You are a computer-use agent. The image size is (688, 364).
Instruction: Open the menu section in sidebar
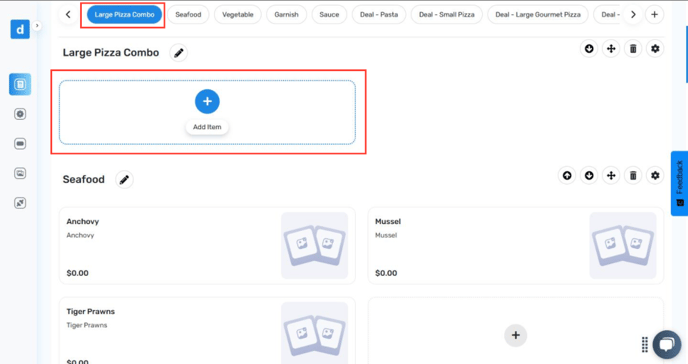coord(20,84)
